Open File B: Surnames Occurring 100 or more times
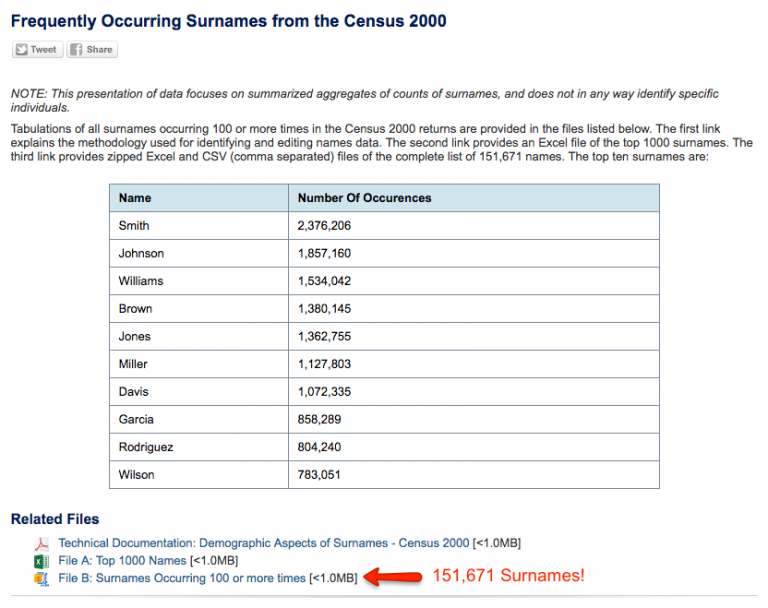This screenshot has width=768, height=608. [181, 578]
